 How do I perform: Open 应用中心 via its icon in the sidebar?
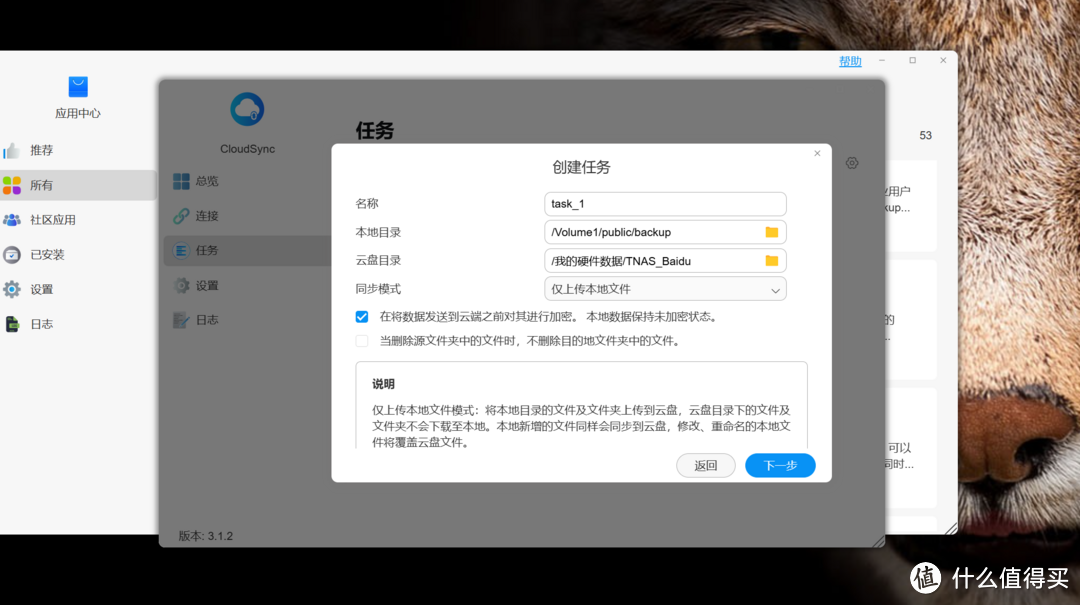(x=77, y=88)
